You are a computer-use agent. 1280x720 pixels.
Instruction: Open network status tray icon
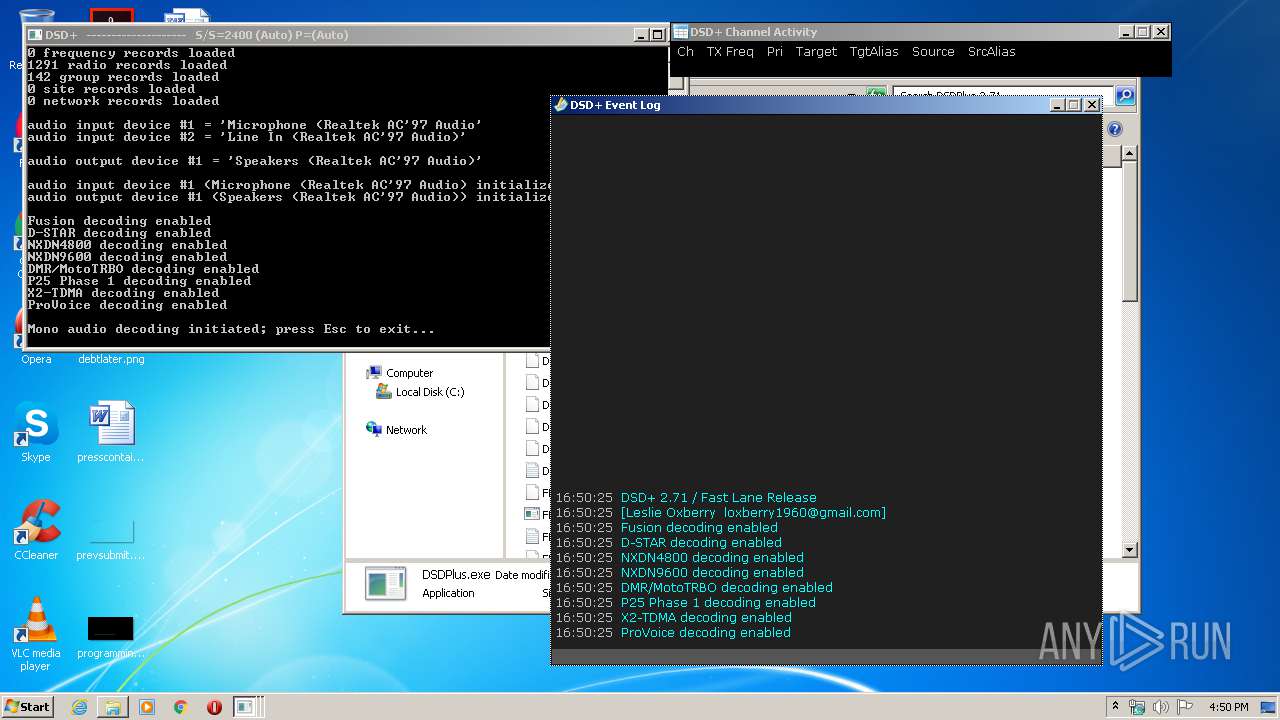click(1137, 707)
